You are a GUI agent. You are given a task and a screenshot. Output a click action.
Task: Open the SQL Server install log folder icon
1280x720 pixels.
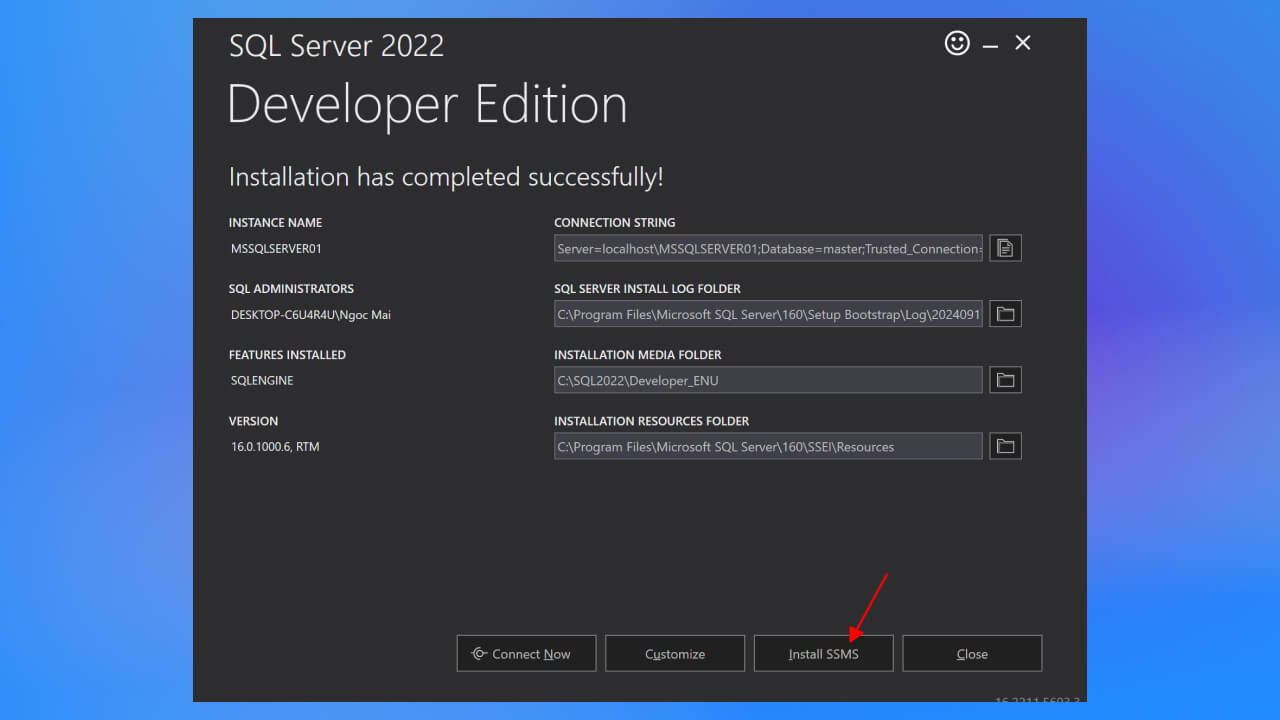pyautogui.click(x=1005, y=314)
